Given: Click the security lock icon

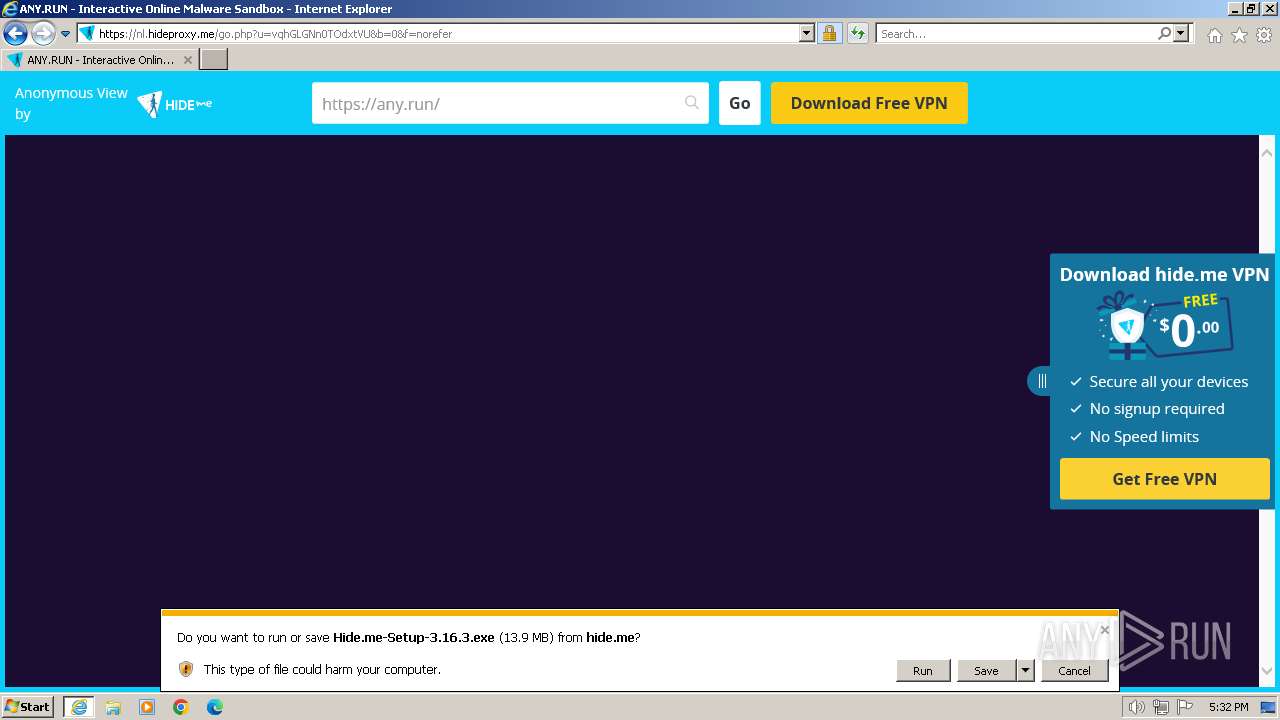Looking at the screenshot, I should coord(829,34).
